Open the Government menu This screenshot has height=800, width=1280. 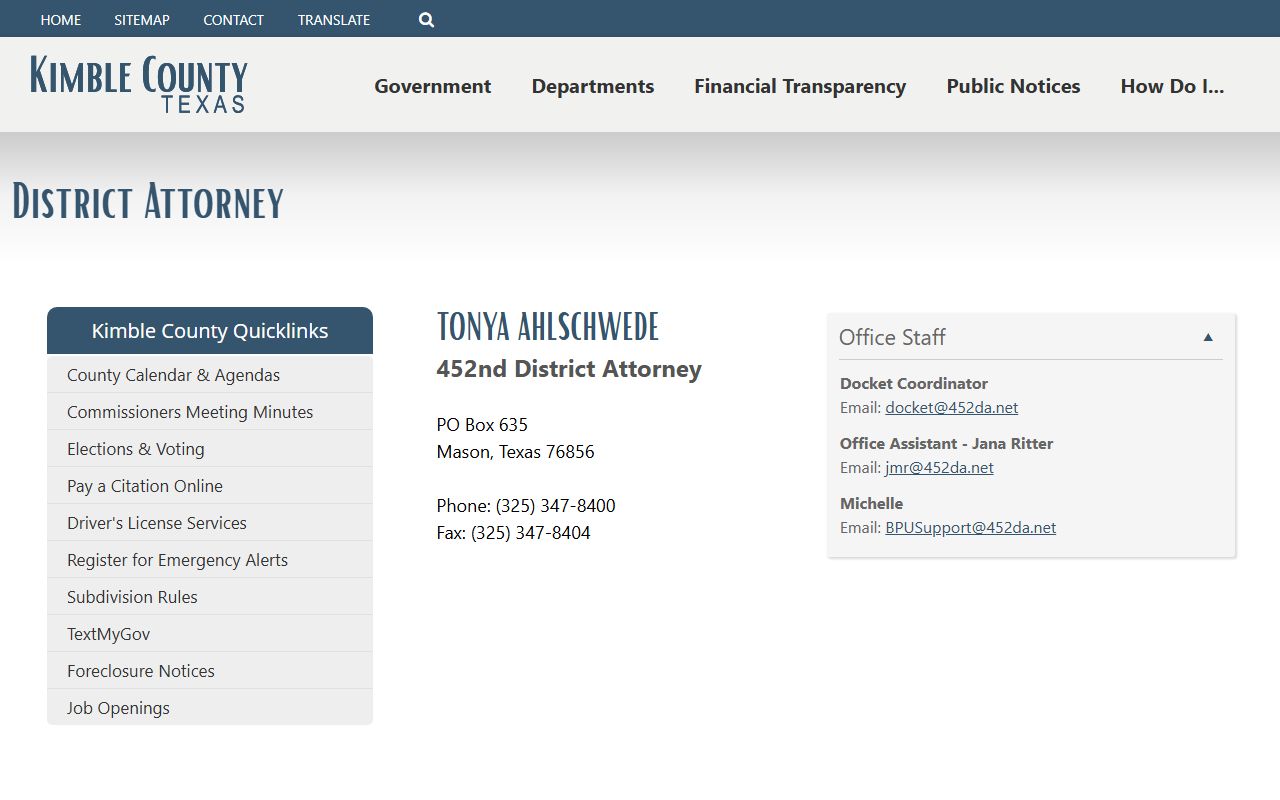coord(433,86)
